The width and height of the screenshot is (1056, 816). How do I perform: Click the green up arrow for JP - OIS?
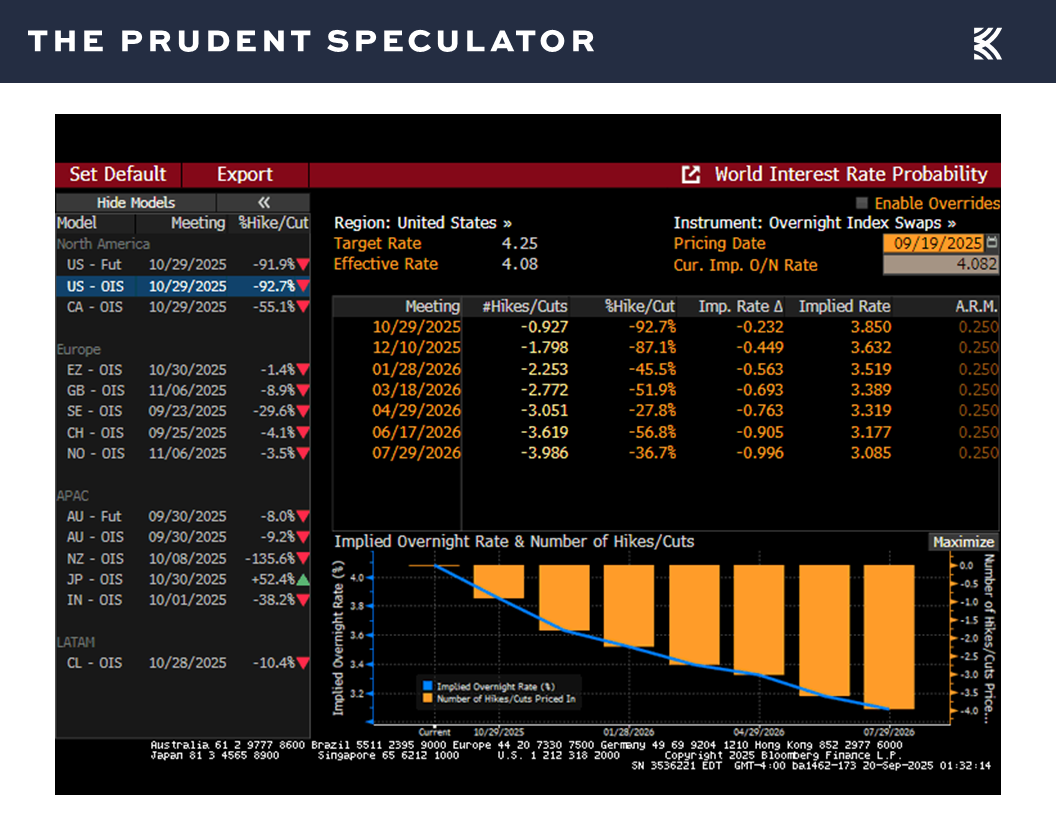point(303,580)
